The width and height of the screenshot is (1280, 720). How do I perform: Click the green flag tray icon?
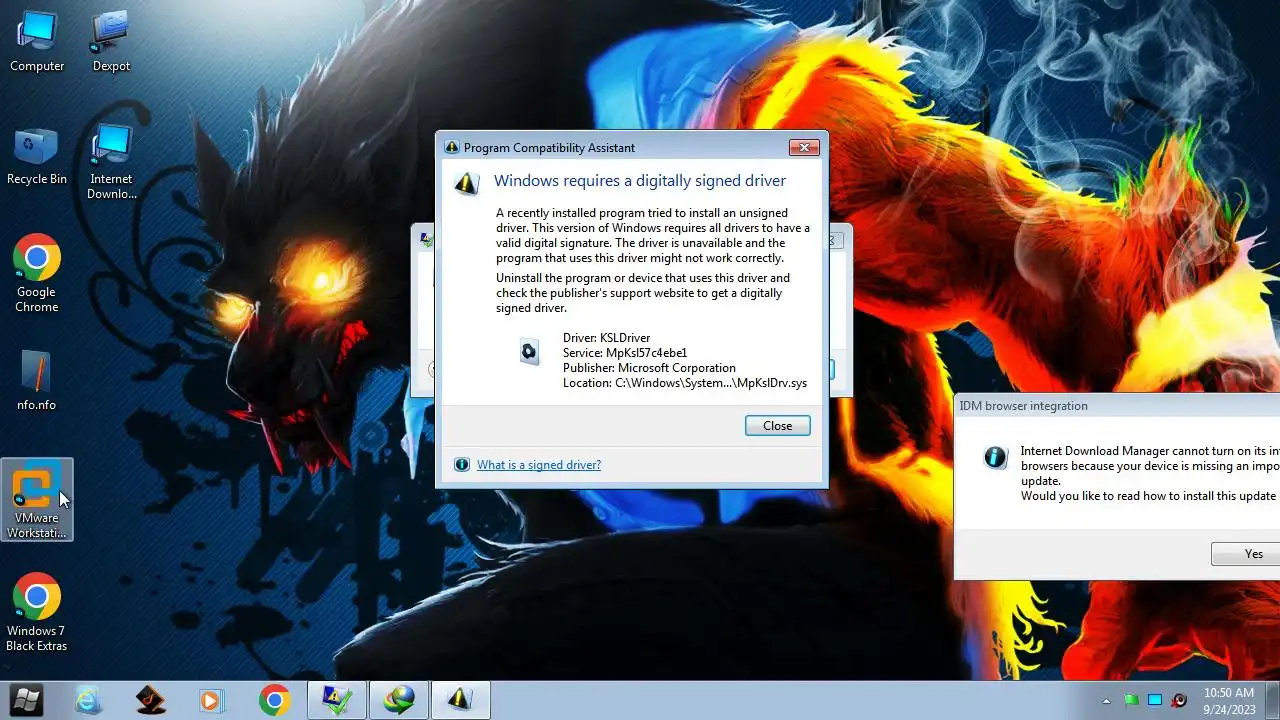tap(1131, 700)
